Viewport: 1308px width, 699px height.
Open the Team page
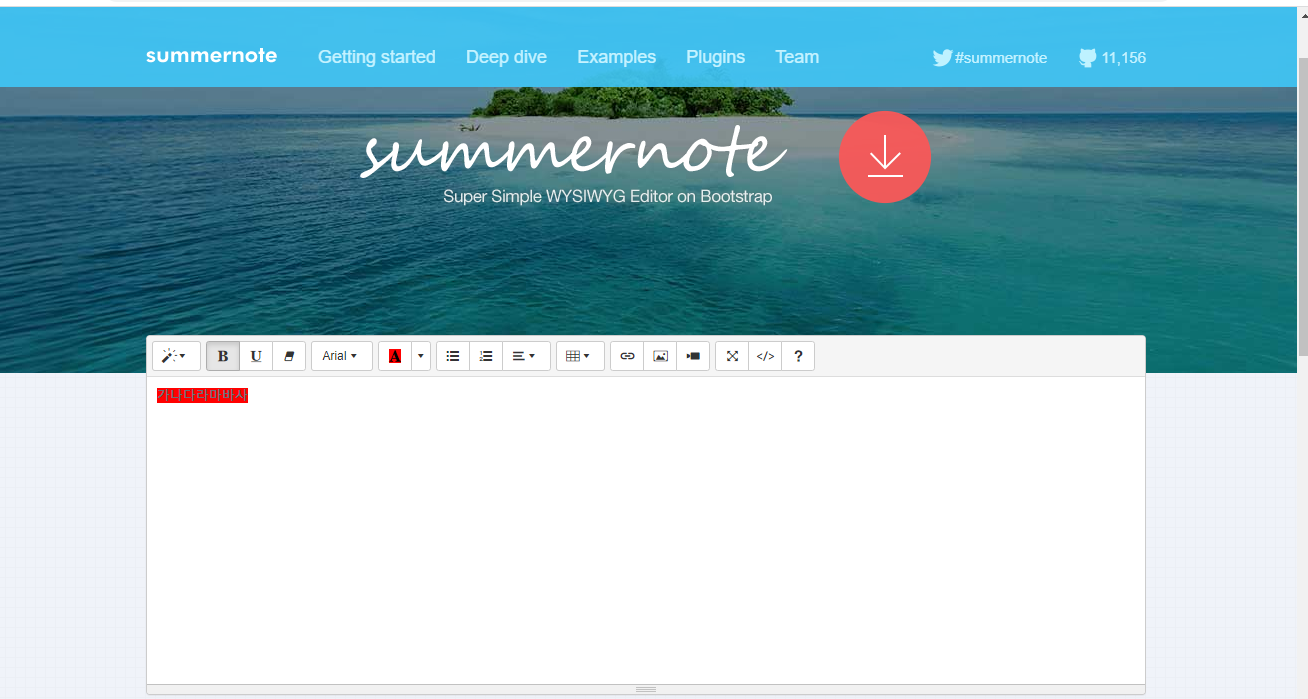tap(797, 57)
